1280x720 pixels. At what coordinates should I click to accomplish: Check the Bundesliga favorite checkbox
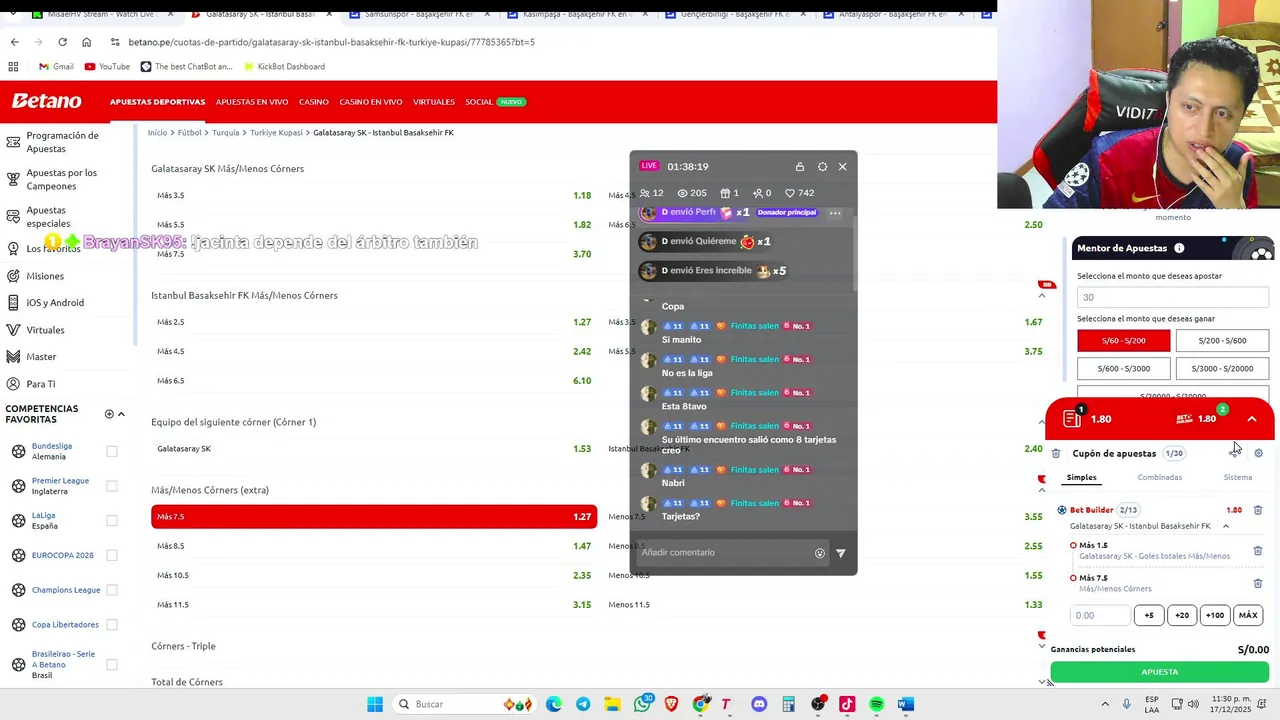(x=112, y=451)
